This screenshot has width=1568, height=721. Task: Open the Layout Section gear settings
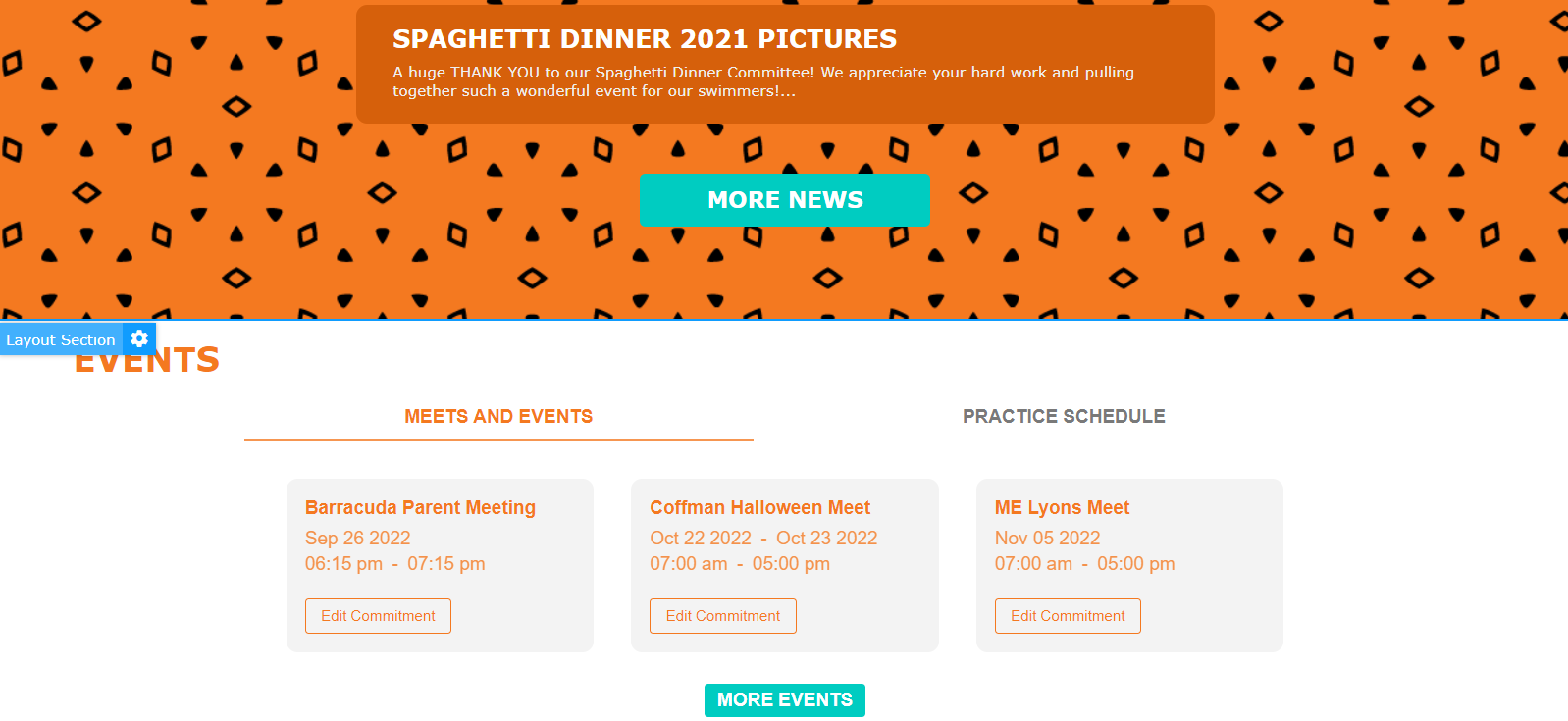pos(139,338)
